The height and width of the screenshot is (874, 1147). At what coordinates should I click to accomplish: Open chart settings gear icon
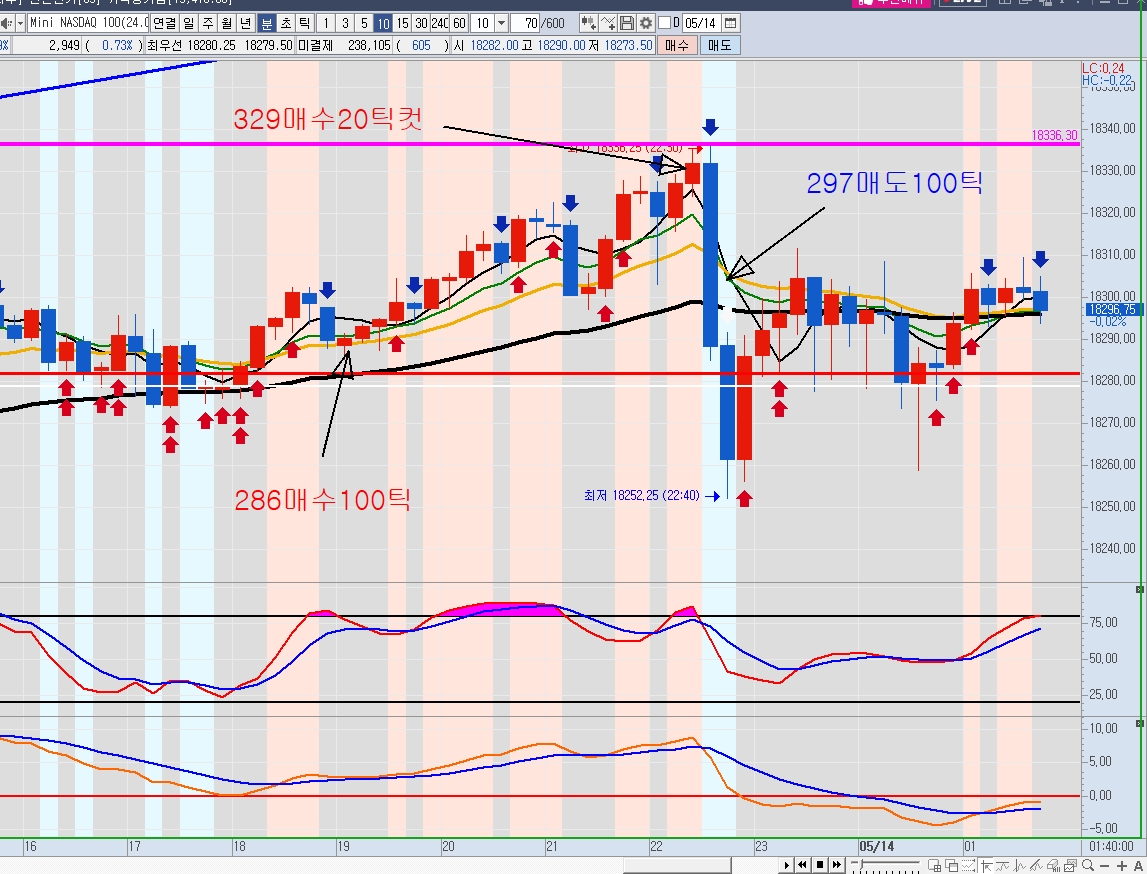[647, 23]
